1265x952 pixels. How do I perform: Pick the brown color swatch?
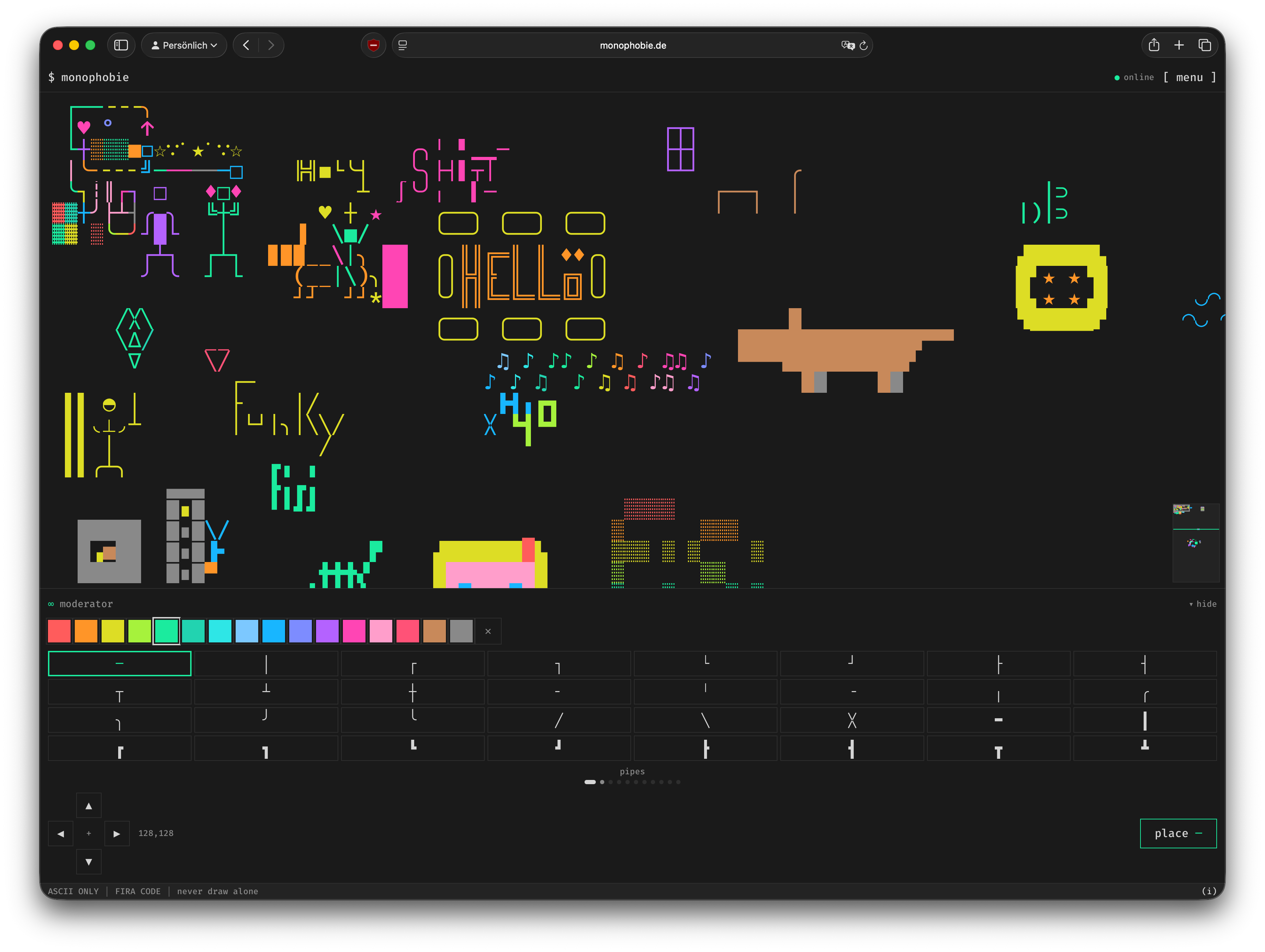click(435, 631)
